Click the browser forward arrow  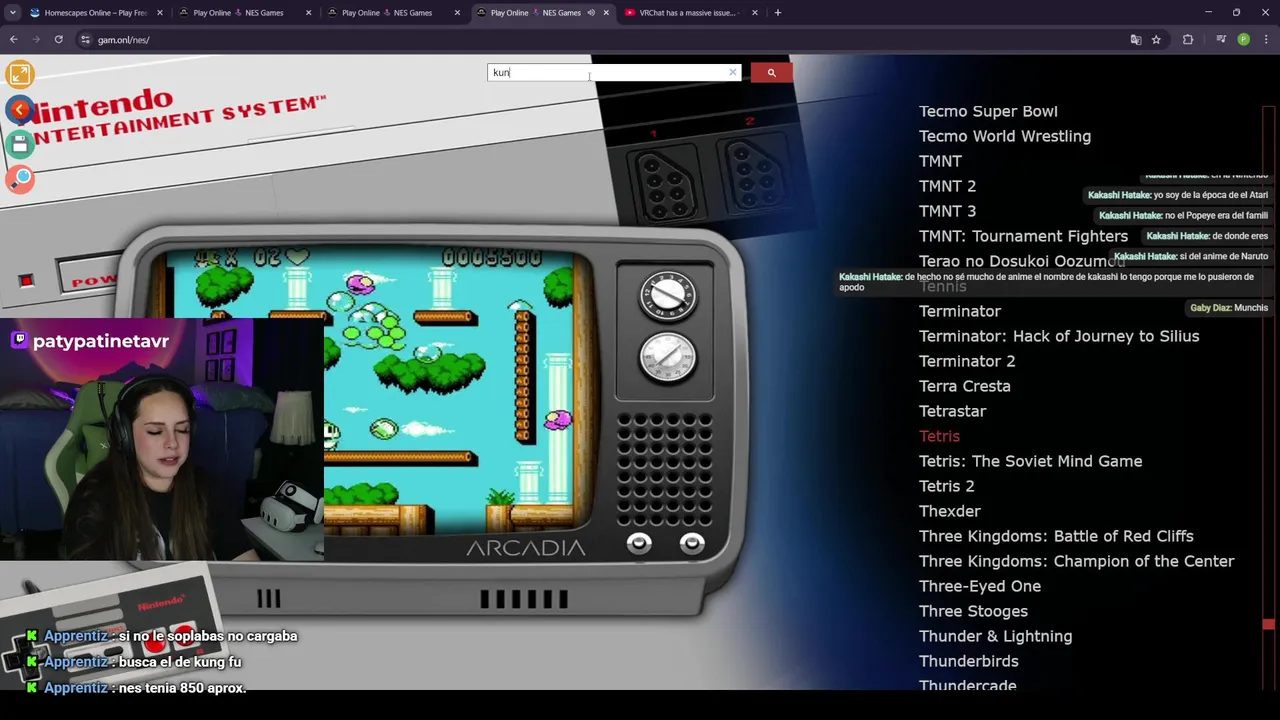click(36, 40)
